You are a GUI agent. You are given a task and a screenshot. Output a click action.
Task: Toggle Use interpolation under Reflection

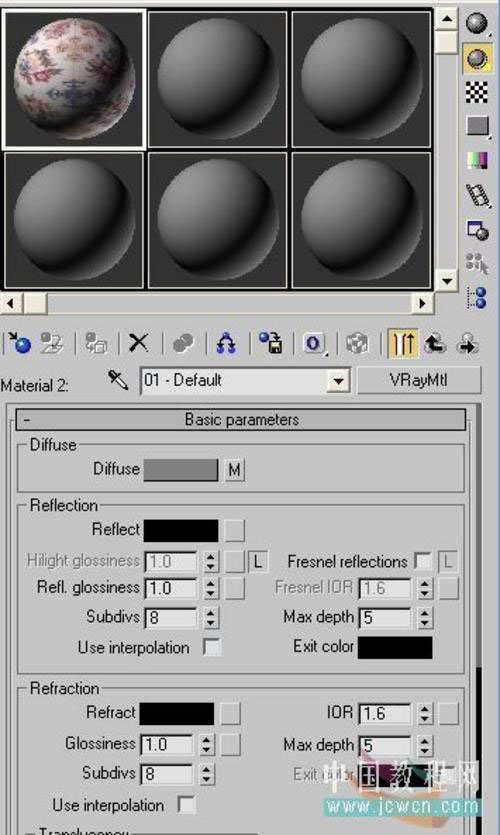pyautogui.click(x=212, y=647)
